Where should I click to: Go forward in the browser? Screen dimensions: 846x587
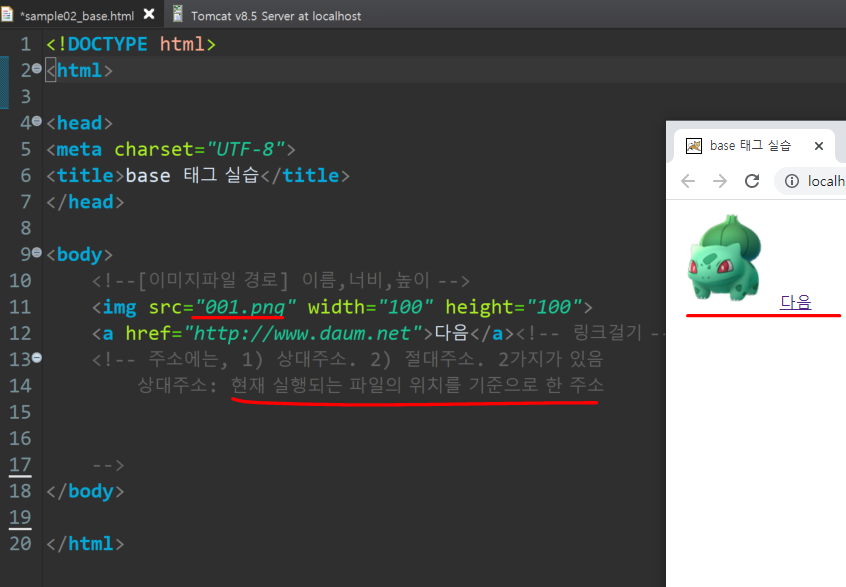[x=720, y=181]
